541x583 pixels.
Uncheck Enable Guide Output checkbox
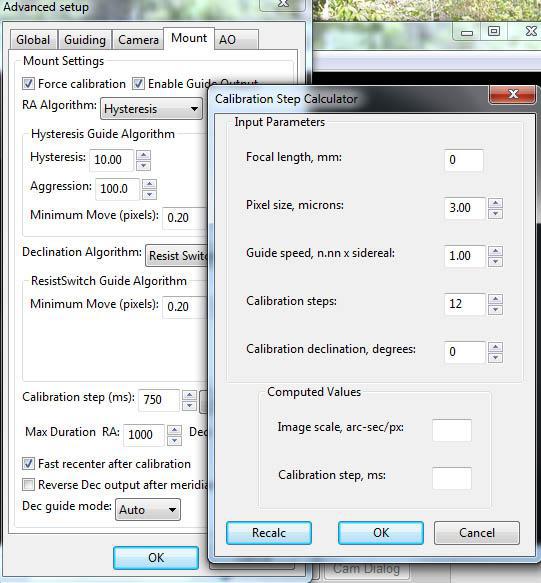138,84
